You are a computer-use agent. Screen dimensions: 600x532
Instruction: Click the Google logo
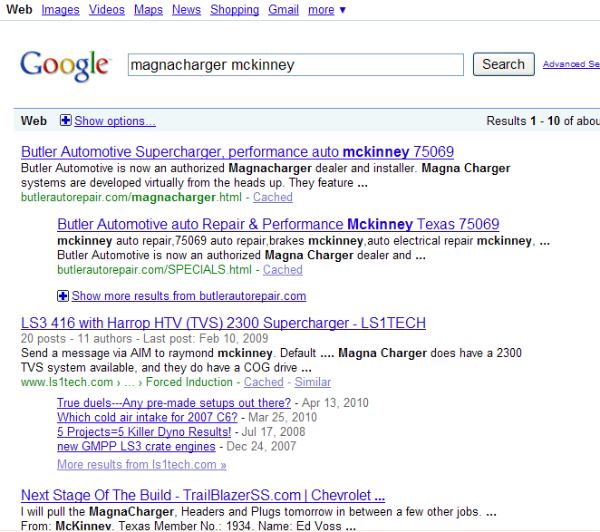[x=64, y=65]
